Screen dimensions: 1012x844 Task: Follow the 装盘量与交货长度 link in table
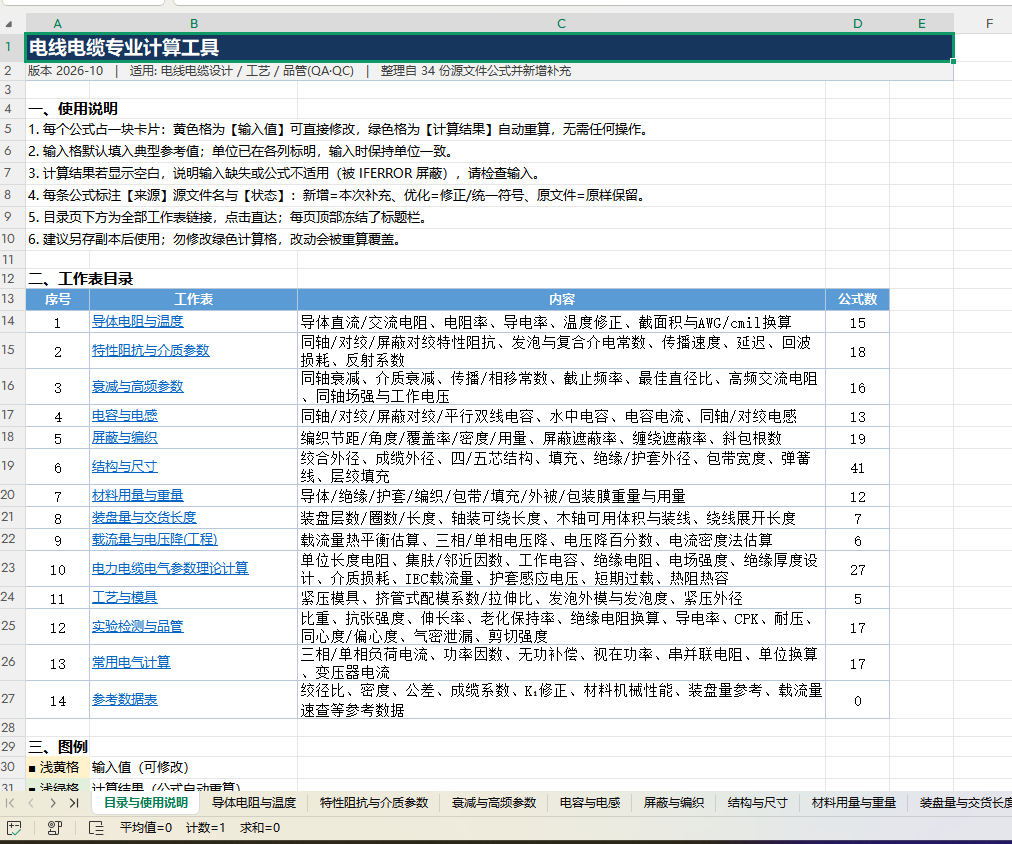click(144, 517)
